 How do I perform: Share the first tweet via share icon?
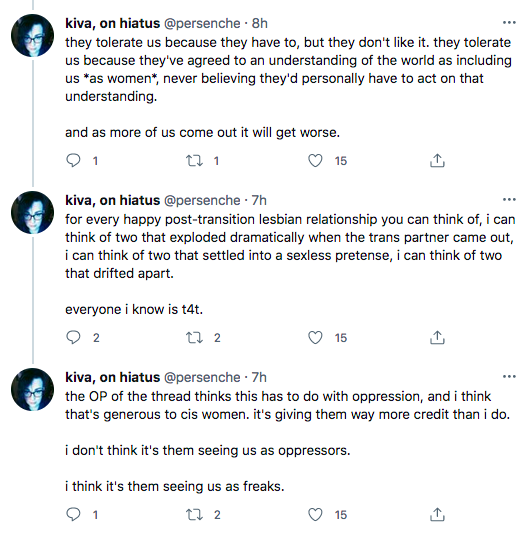(x=437, y=160)
